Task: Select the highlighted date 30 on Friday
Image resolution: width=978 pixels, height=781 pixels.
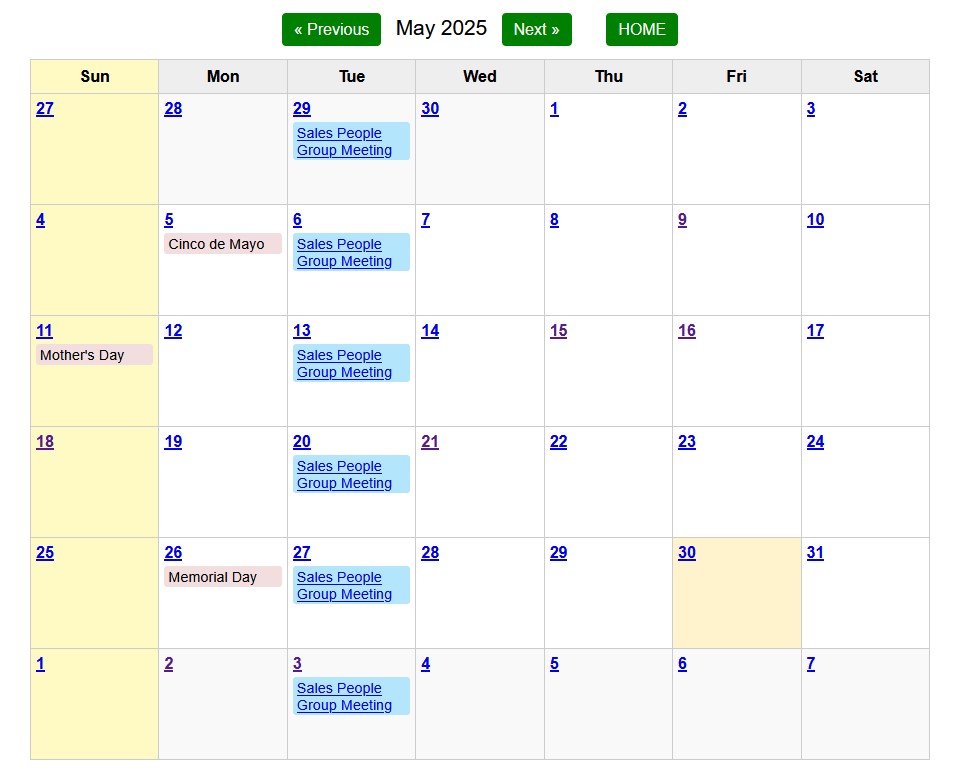Action: click(686, 553)
